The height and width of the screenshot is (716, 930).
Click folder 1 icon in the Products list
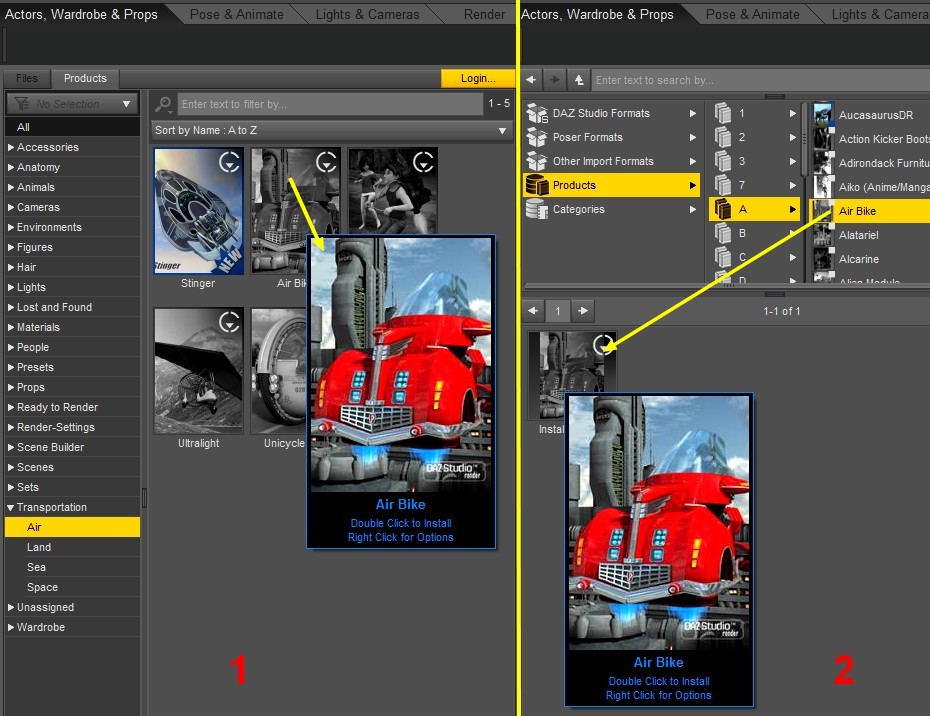722,113
